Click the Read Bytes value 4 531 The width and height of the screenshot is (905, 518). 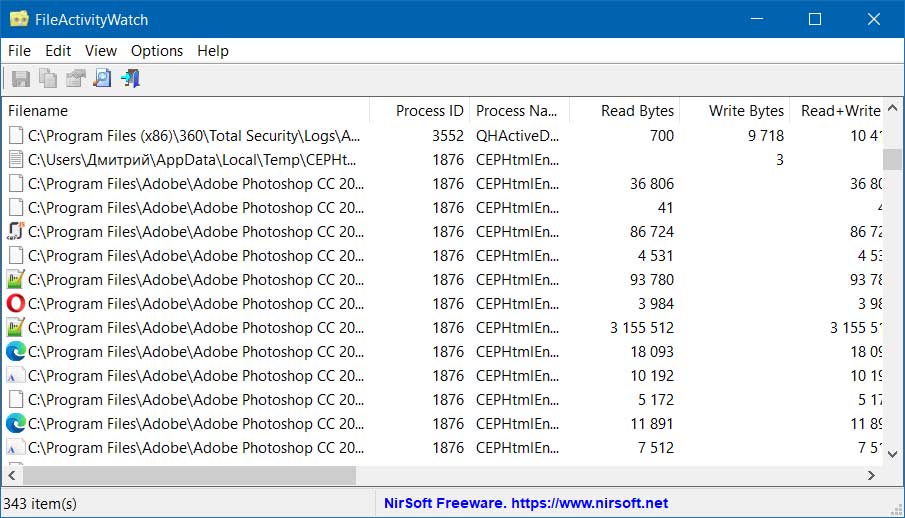tap(655, 255)
